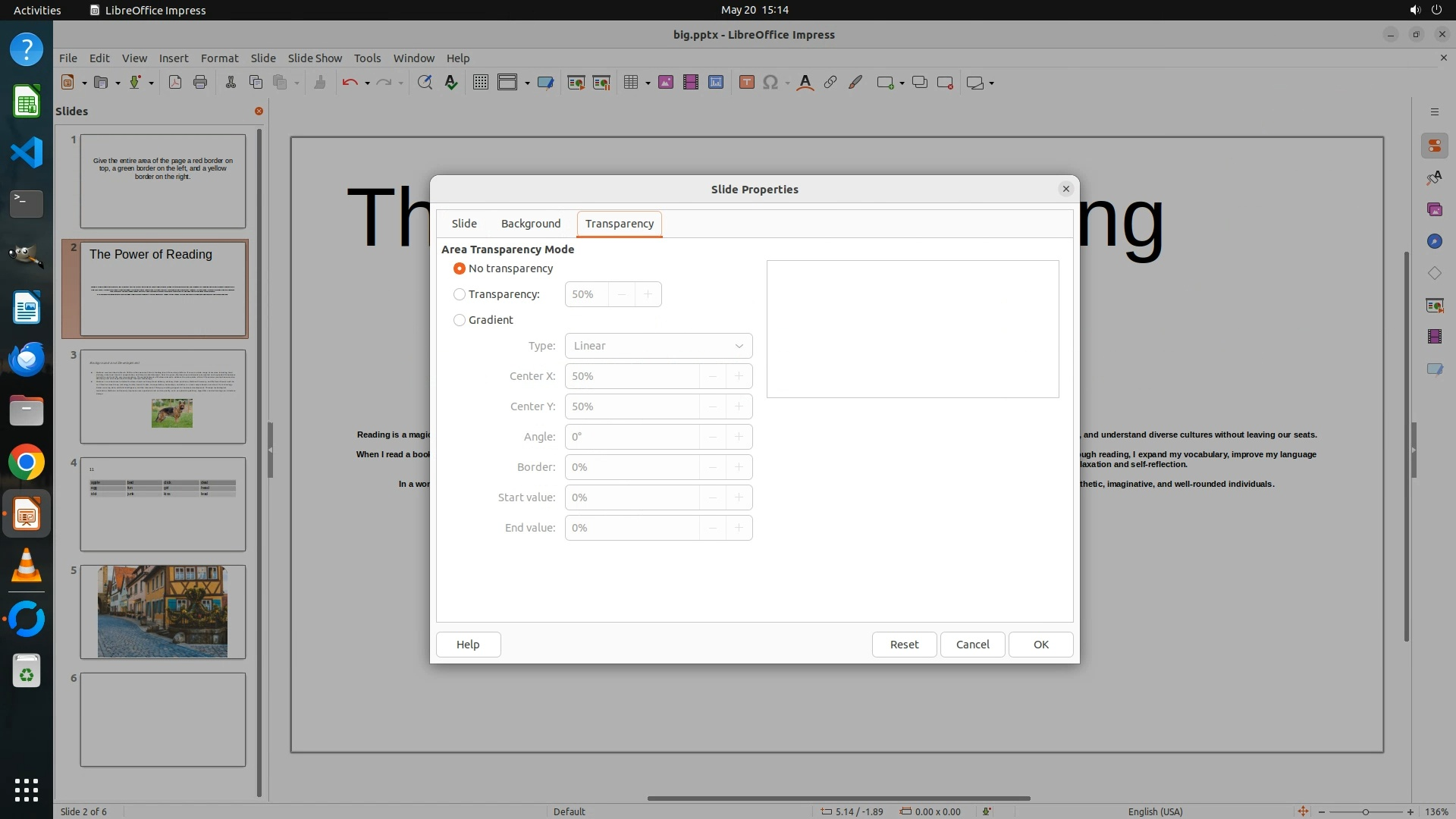Click the Spelling check icon

coord(451,83)
